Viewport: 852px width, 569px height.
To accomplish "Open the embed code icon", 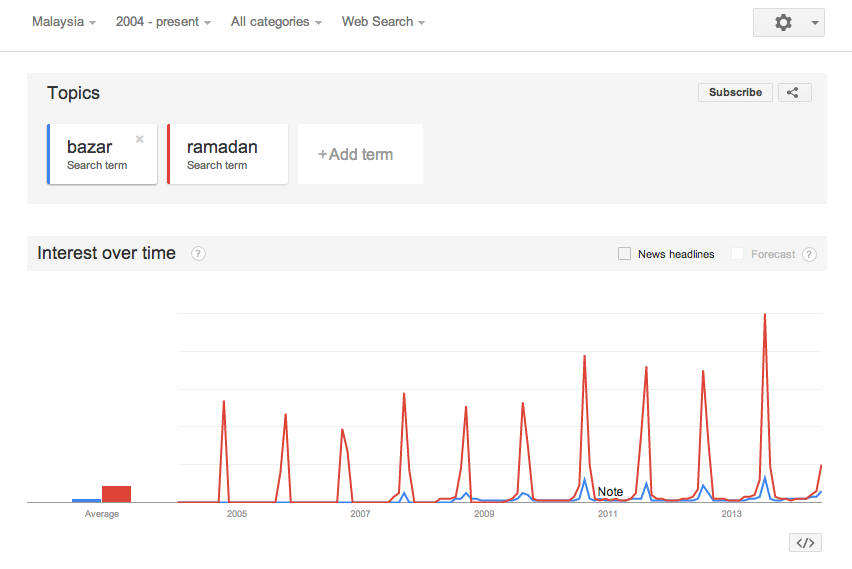I will pos(805,543).
